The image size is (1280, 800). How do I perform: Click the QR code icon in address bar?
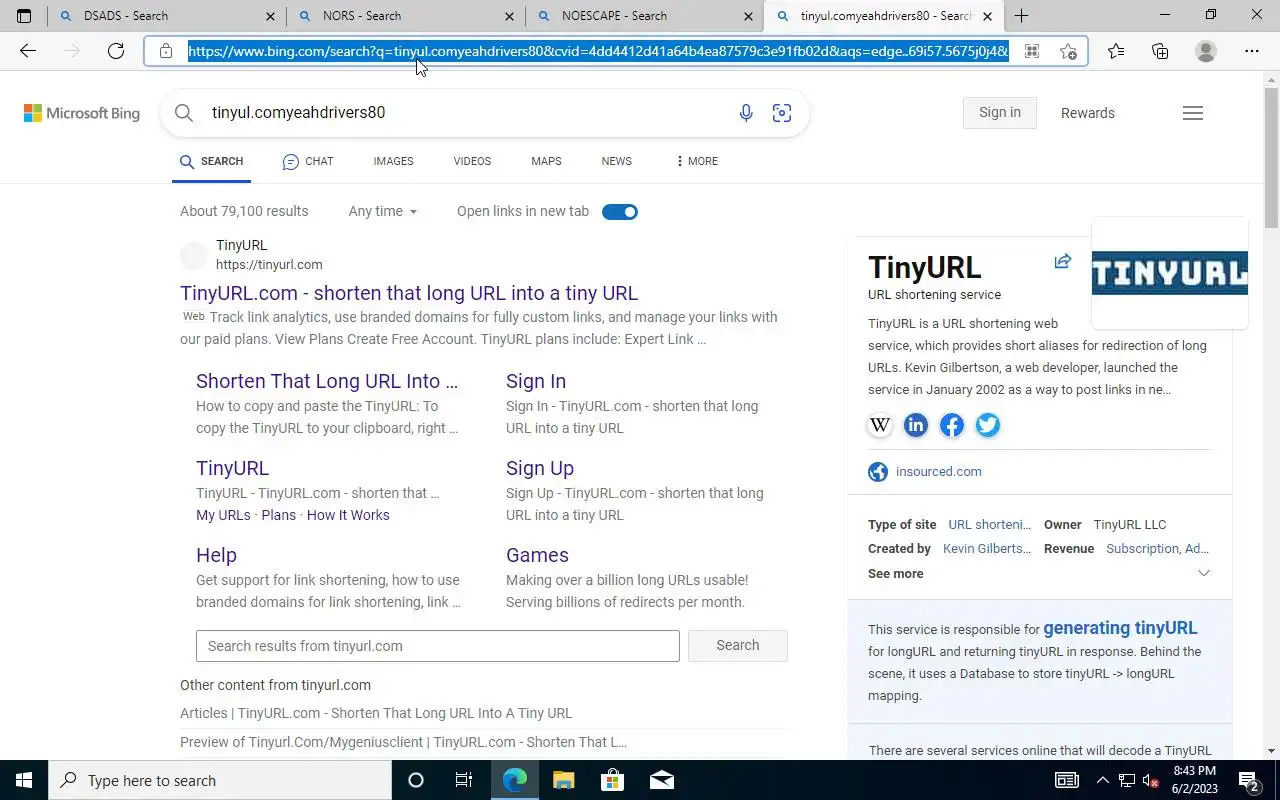(x=1031, y=51)
